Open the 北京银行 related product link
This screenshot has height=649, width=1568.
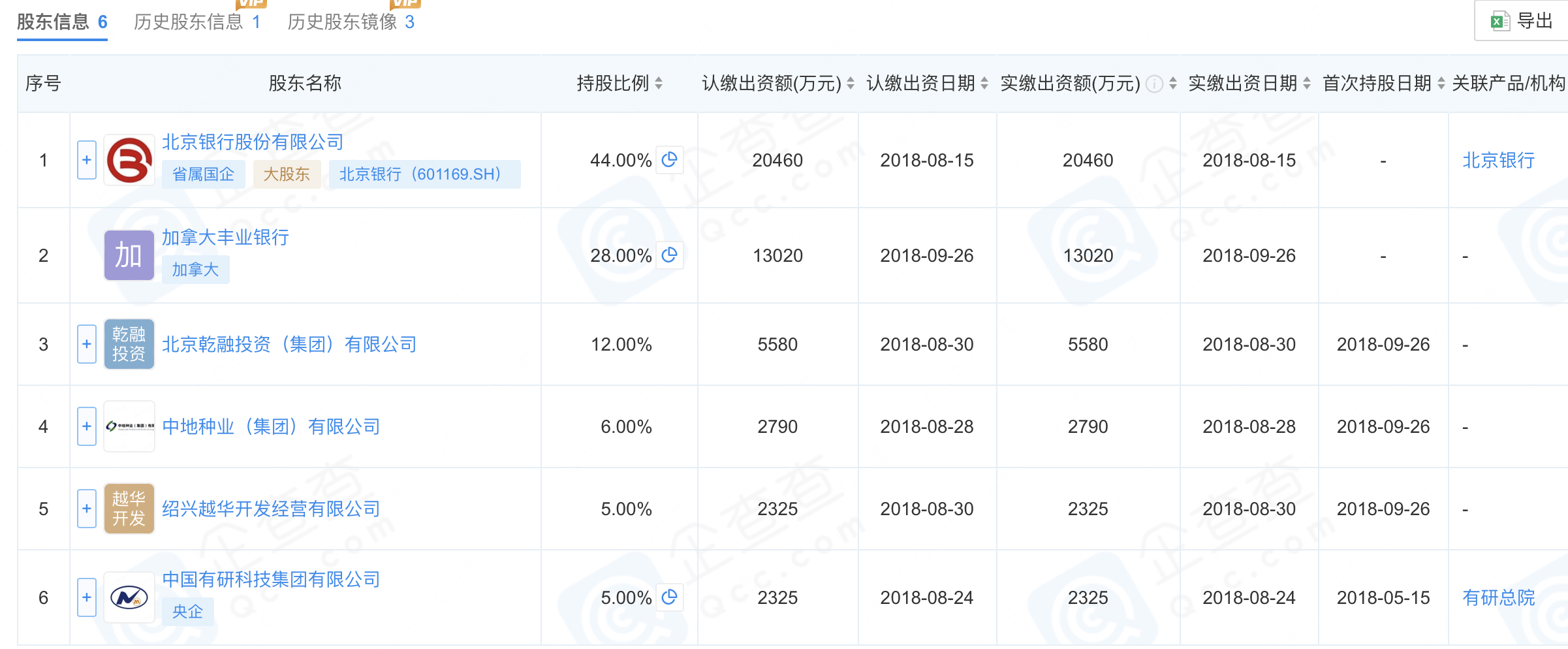pyautogui.click(x=1499, y=160)
